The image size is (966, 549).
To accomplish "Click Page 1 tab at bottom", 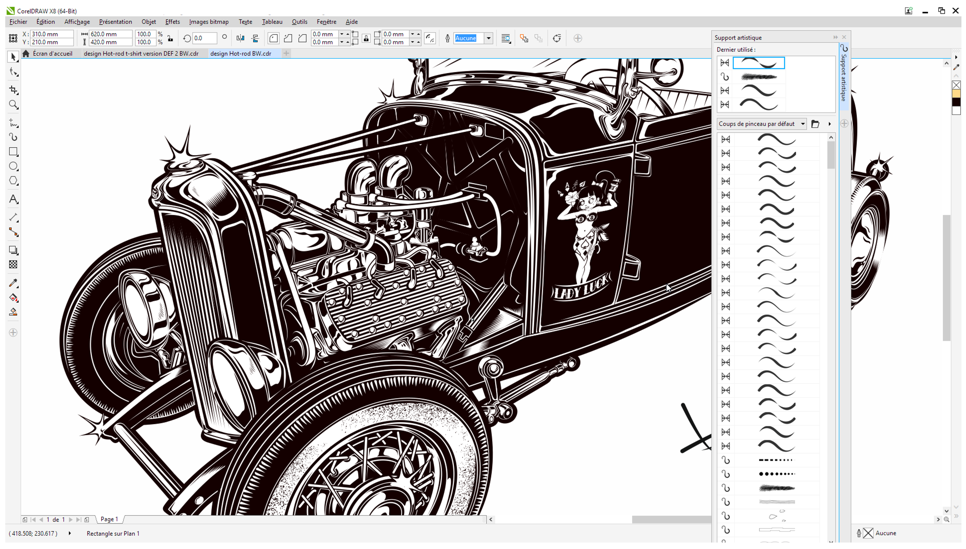I will pyautogui.click(x=109, y=519).
